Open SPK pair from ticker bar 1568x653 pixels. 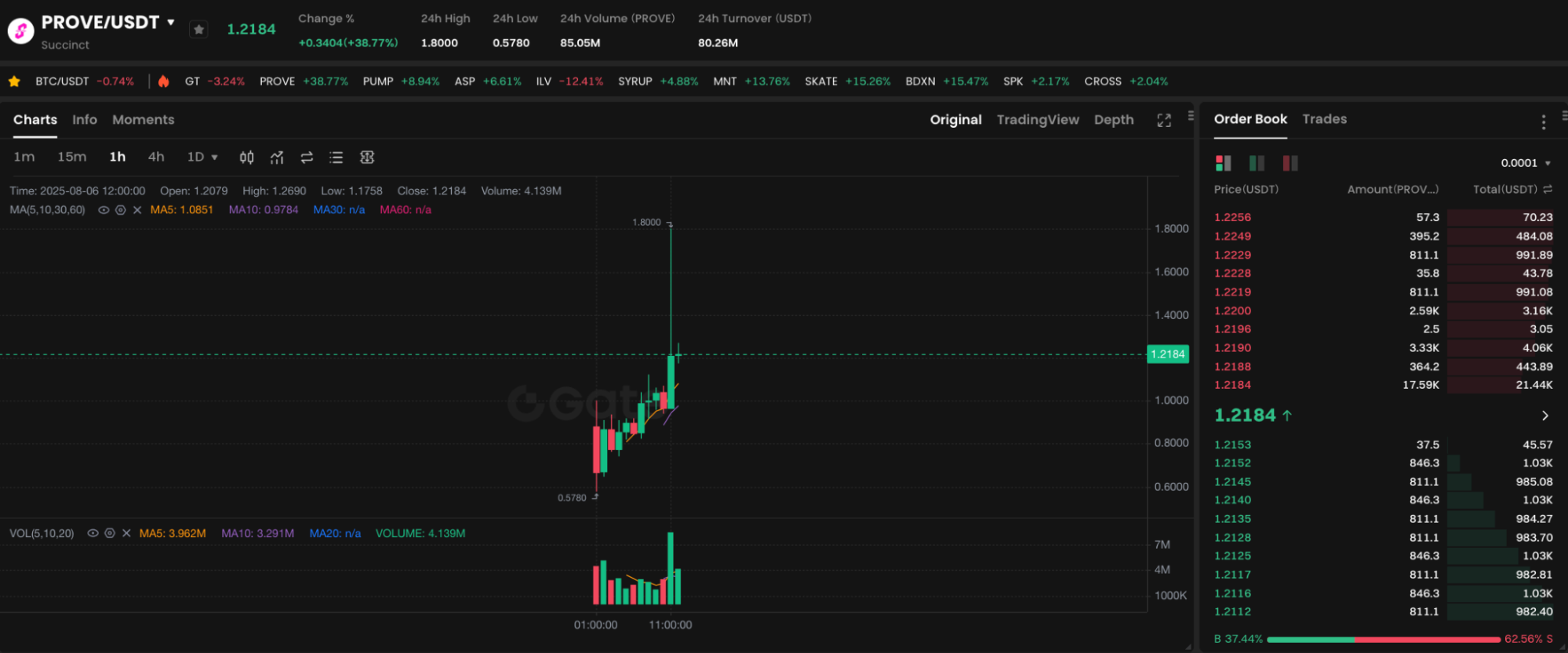[1036, 82]
